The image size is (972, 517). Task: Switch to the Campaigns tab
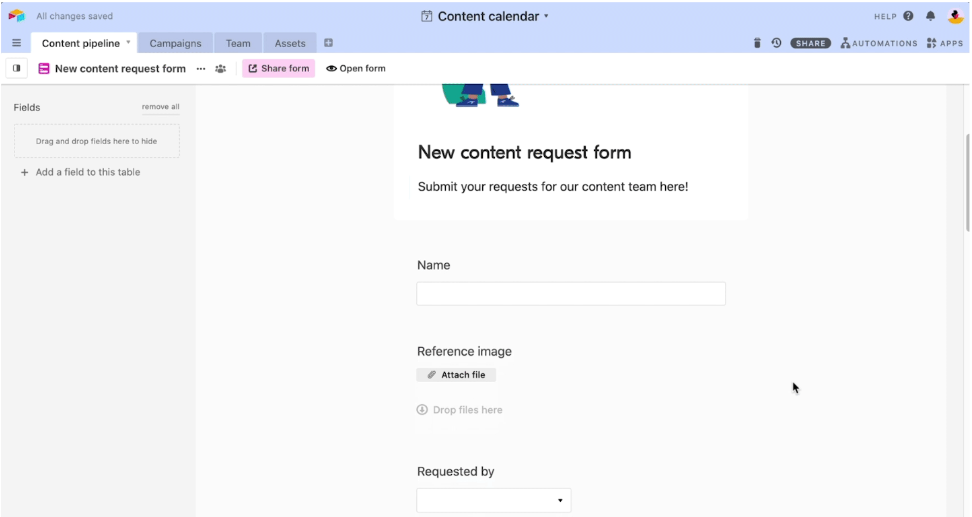(x=175, y=43)
